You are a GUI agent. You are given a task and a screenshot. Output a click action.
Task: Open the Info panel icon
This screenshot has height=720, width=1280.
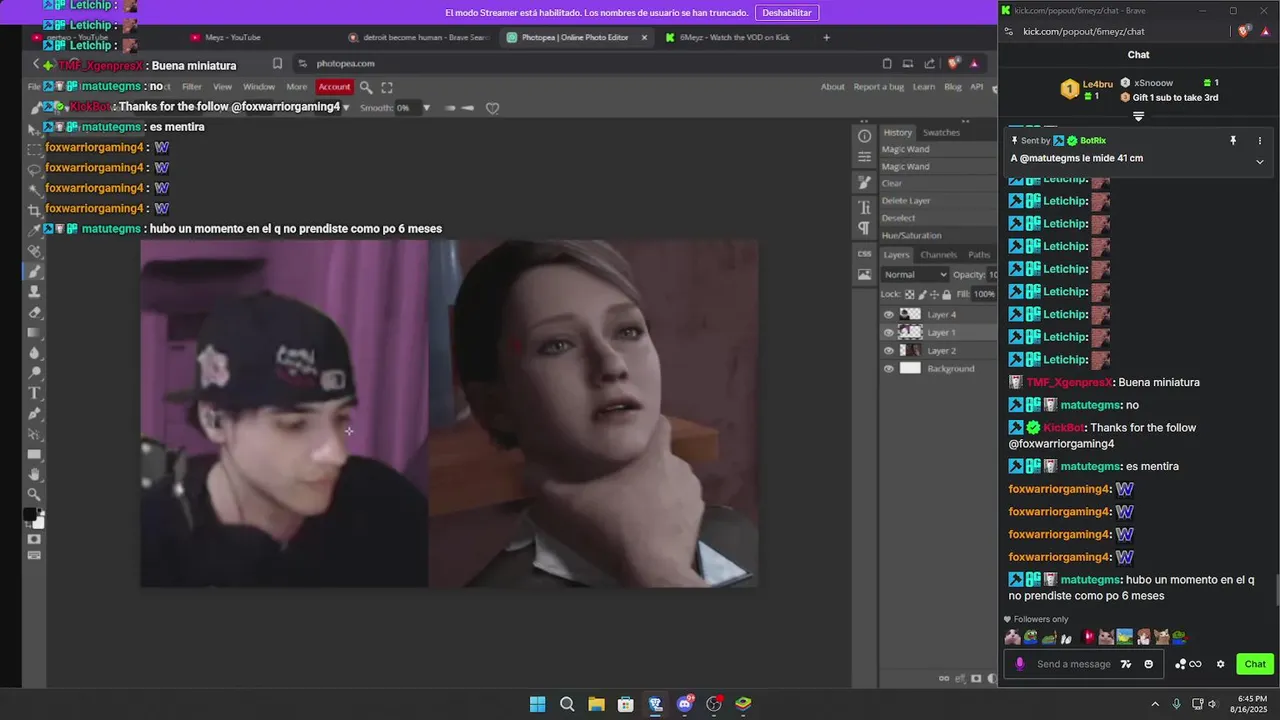865,136
